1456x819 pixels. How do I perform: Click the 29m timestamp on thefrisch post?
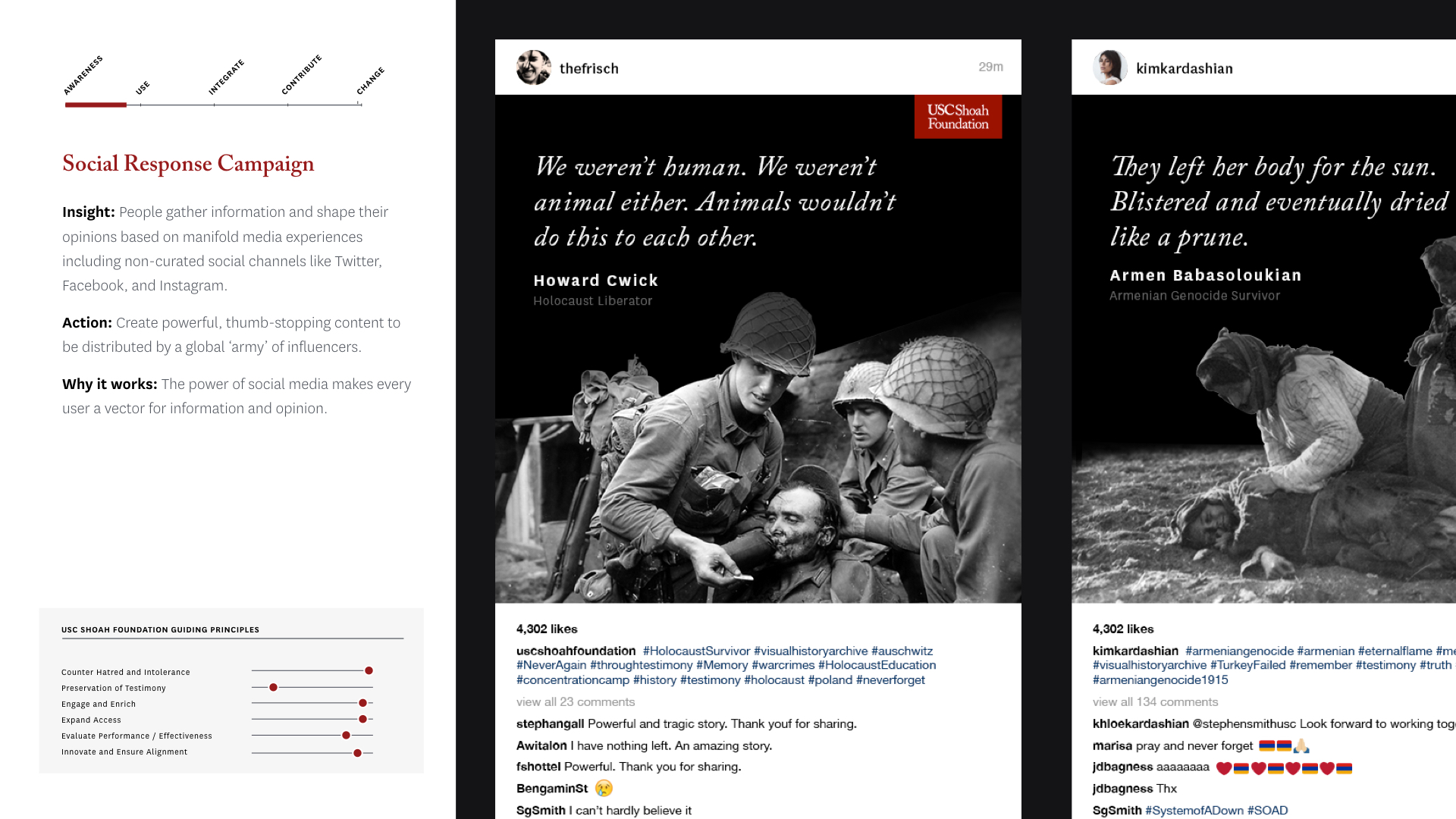[990, 67]
